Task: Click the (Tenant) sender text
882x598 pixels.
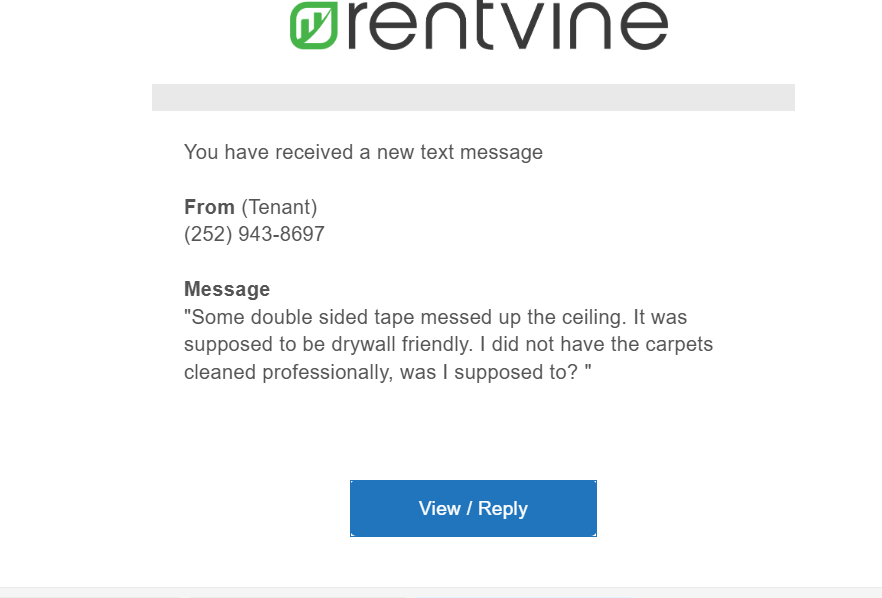Action: [280, 208]
